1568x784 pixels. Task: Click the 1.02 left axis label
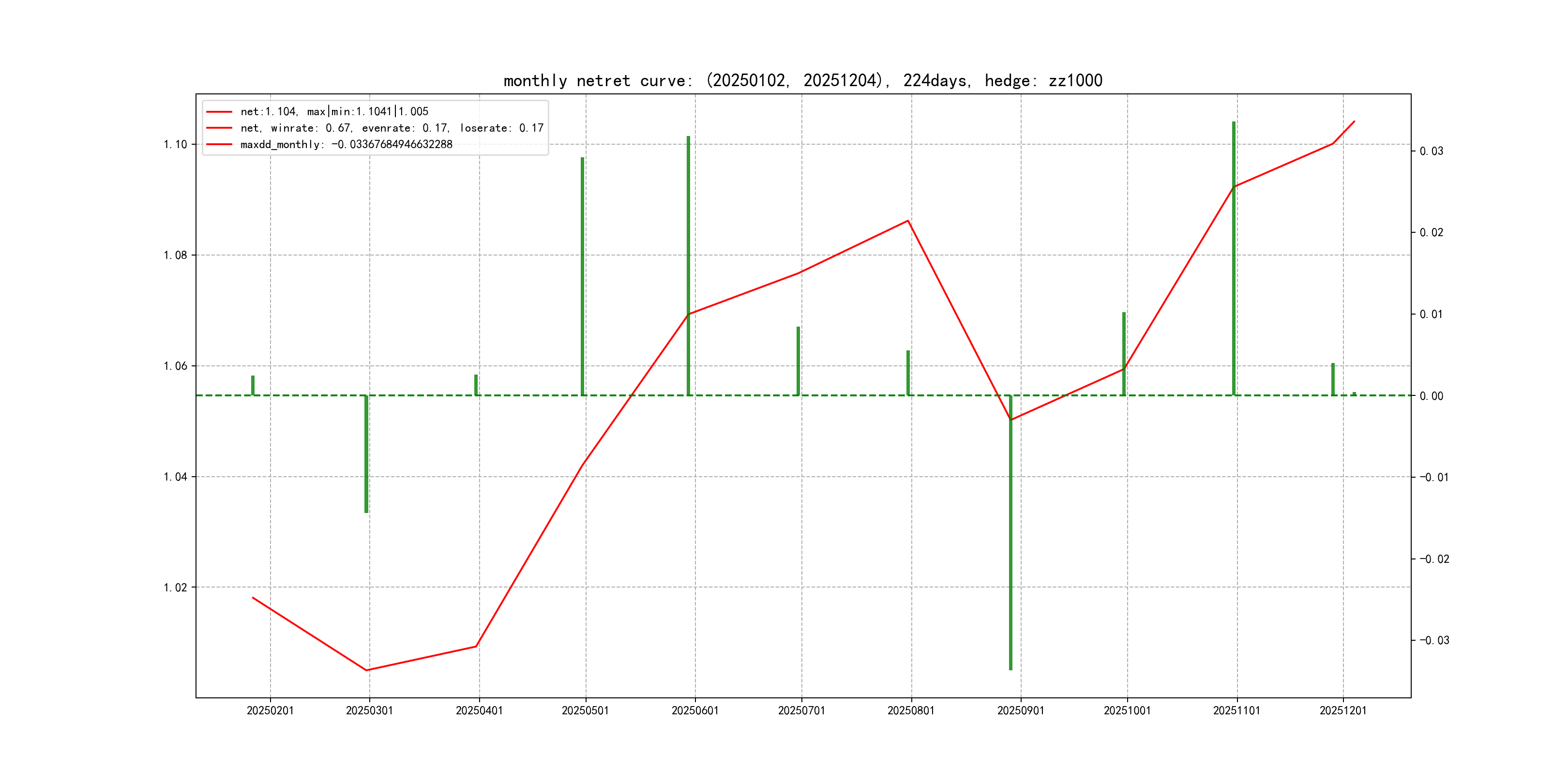pos(175,588)
